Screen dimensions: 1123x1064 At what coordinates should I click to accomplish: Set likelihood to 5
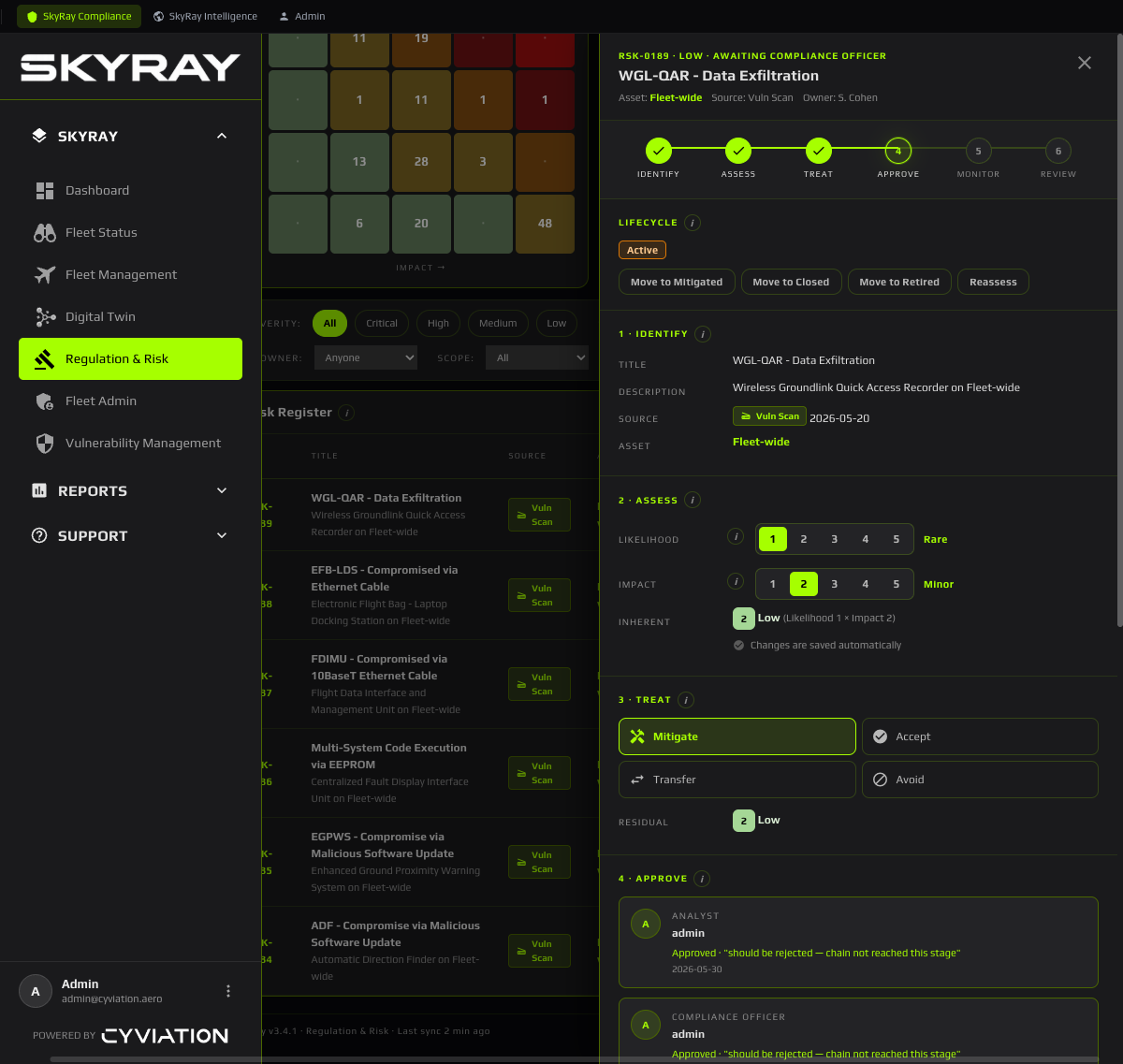(897, 539)
